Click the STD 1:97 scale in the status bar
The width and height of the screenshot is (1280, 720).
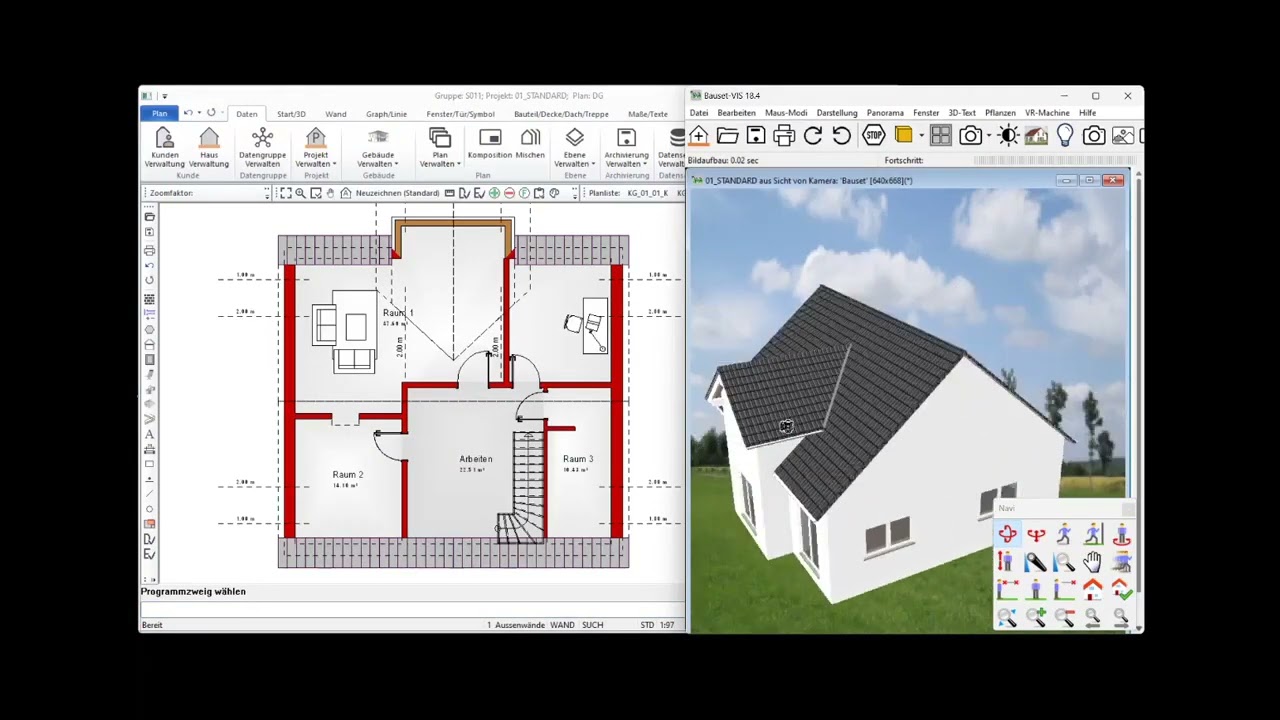pos(657,625)
